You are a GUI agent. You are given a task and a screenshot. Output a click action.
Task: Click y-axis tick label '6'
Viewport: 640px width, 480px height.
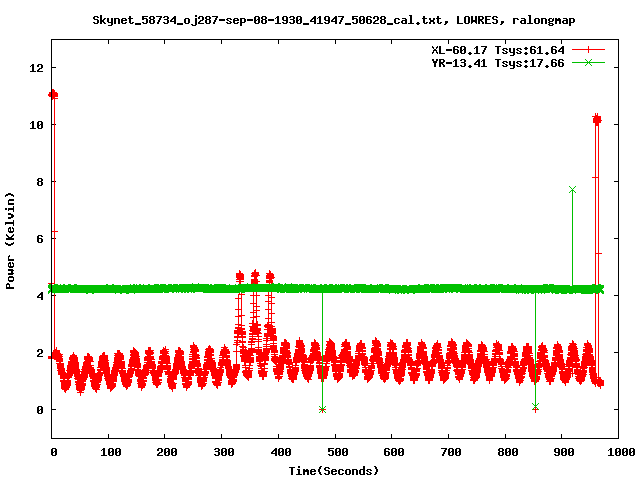coord(40,239)
